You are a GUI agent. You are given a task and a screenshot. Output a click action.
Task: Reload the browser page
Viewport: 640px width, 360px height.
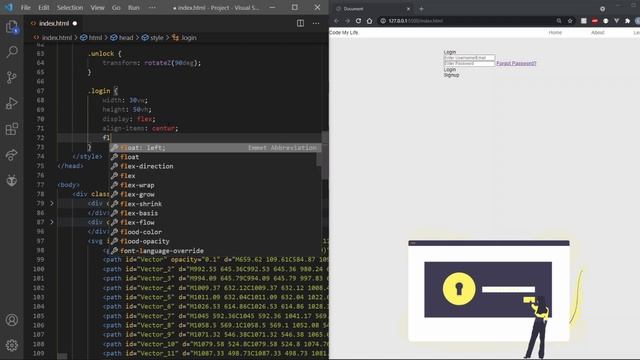(358, 21)
